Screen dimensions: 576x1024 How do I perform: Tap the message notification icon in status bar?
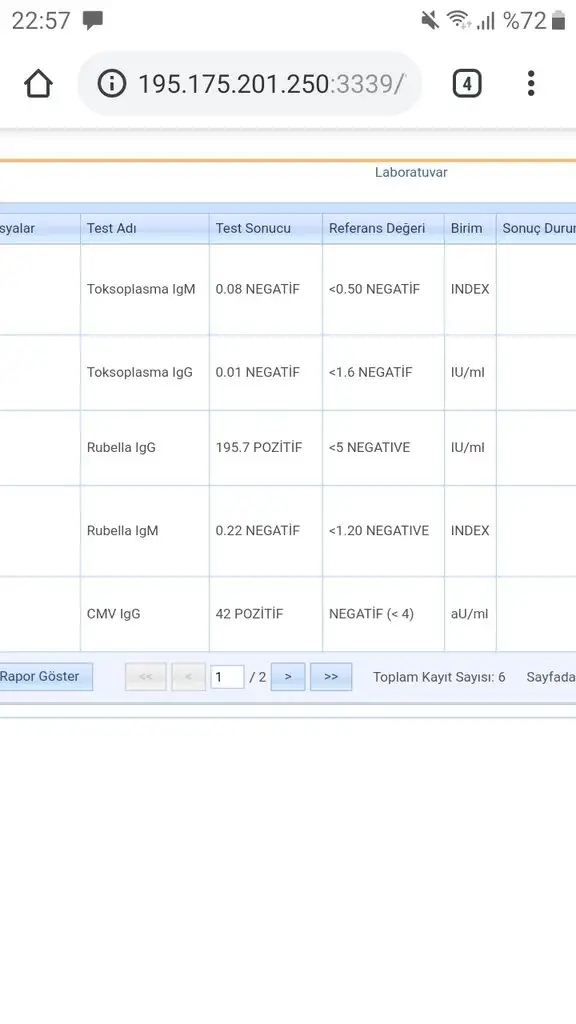pos(93,21)
